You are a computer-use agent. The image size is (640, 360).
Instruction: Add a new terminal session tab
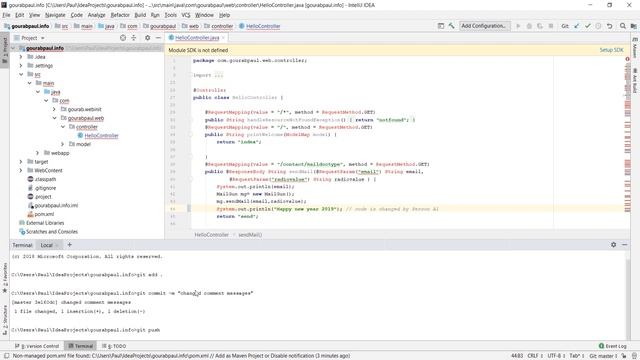(x=69, y=244)
